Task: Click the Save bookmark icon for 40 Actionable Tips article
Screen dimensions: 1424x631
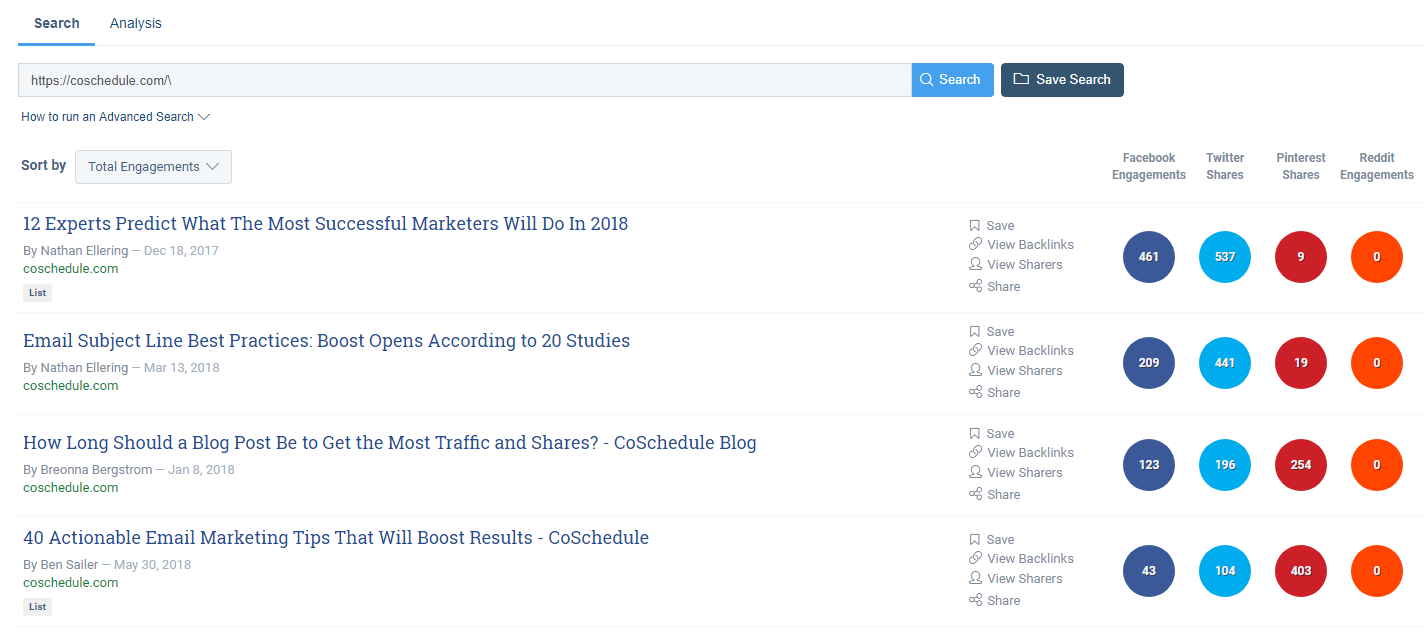Action: click(975, 539)
